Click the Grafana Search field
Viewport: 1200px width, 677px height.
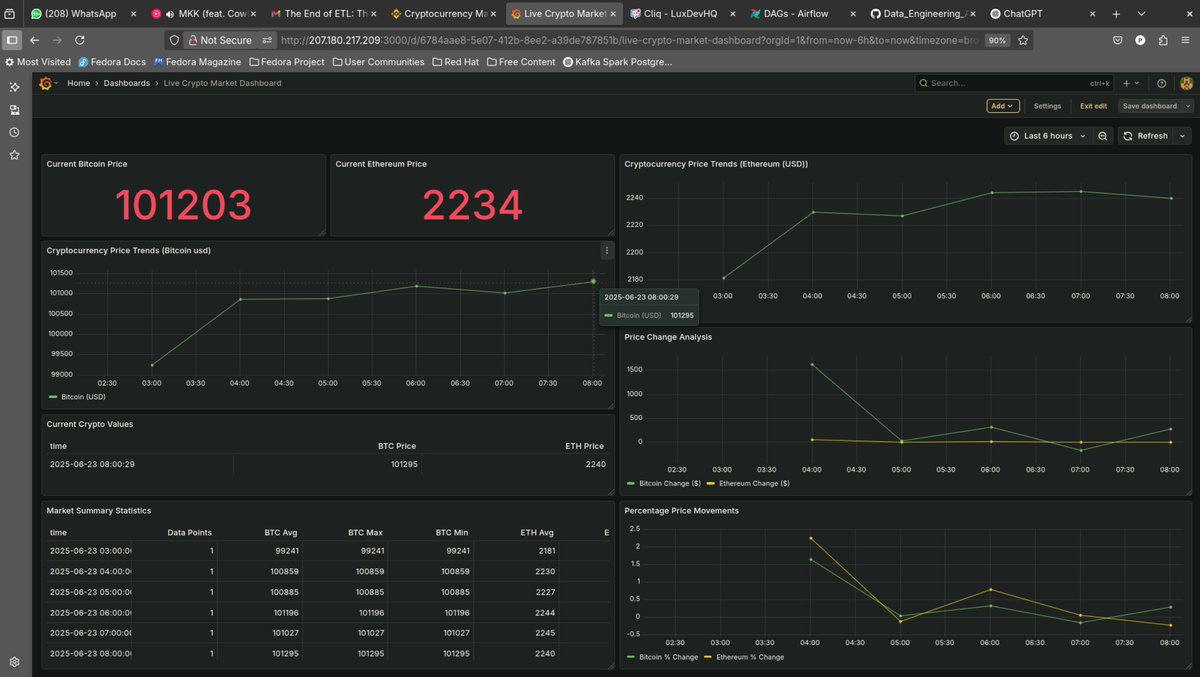(1014, 84)
